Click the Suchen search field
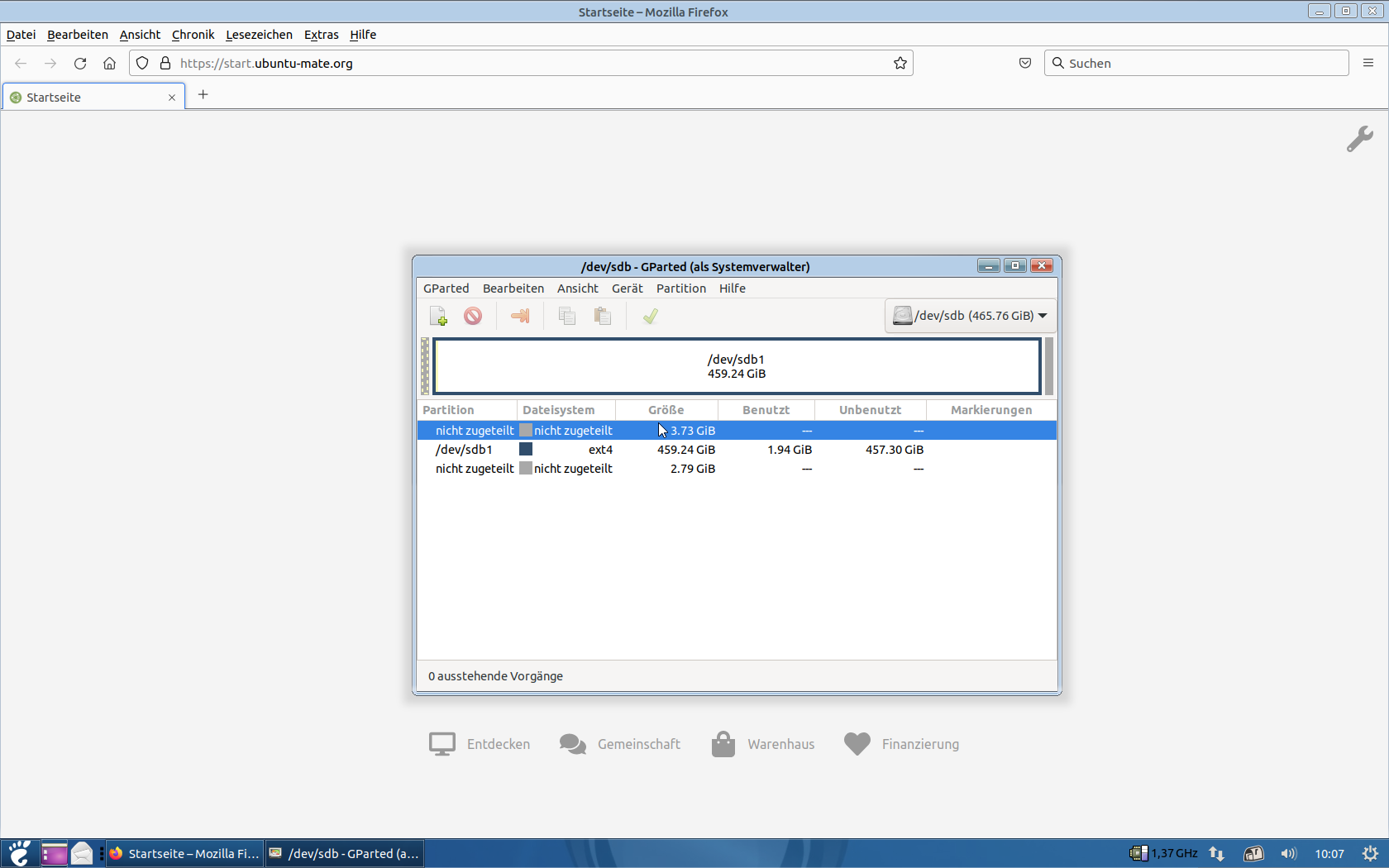Viewport: 1389px width, 868px height. [1196, 64]
